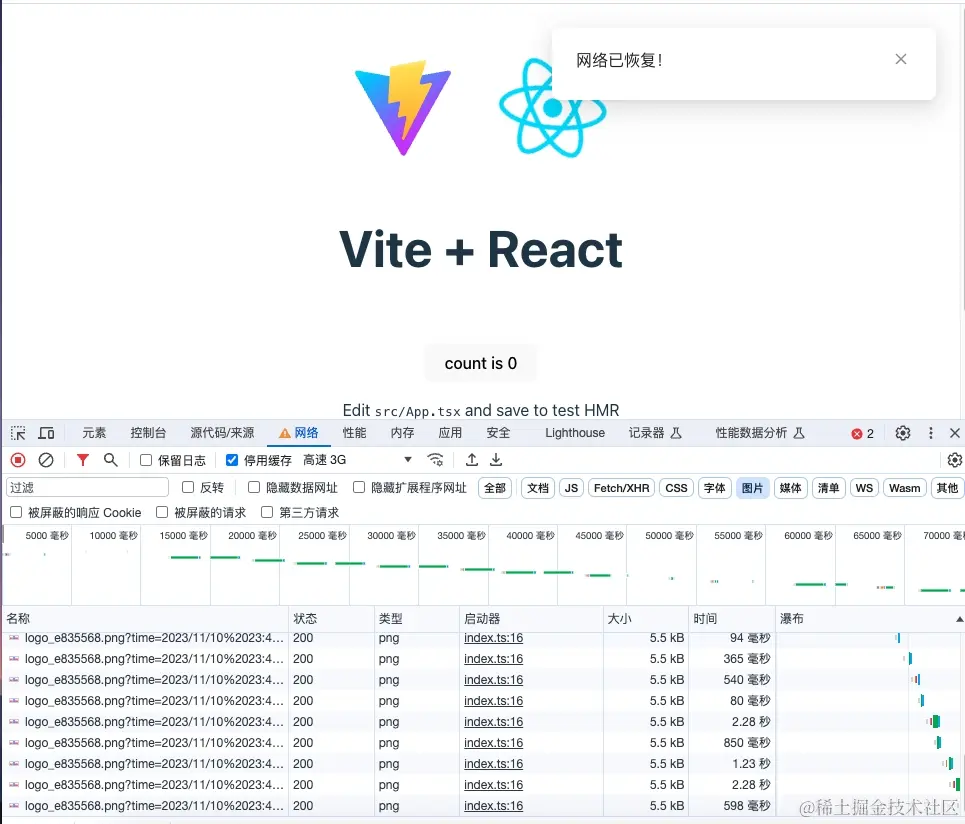Click the React logo
The image size is (965, 824).
tap(552, 108)
